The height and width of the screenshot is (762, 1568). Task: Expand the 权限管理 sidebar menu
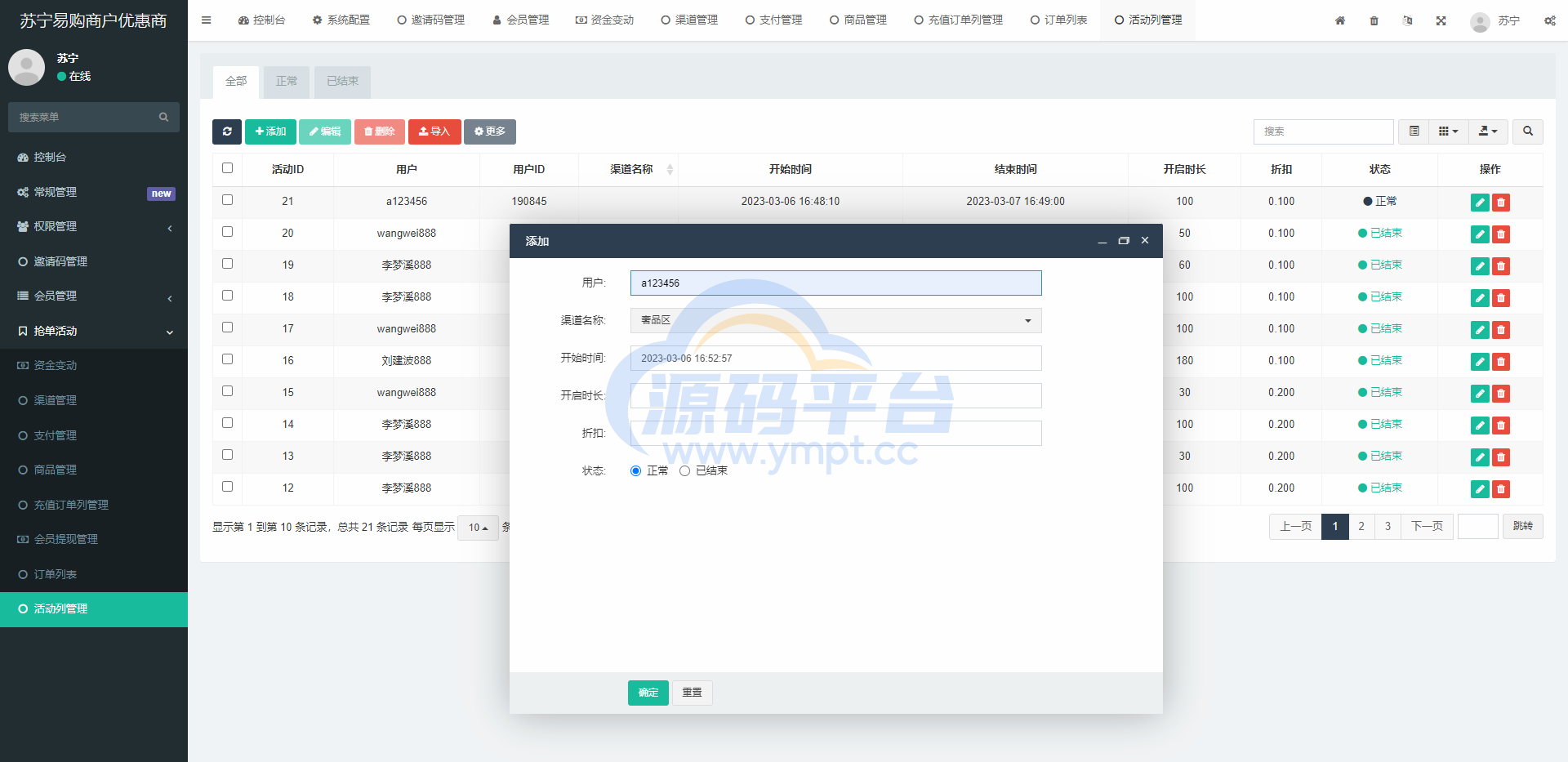click(x=94, y=227)
